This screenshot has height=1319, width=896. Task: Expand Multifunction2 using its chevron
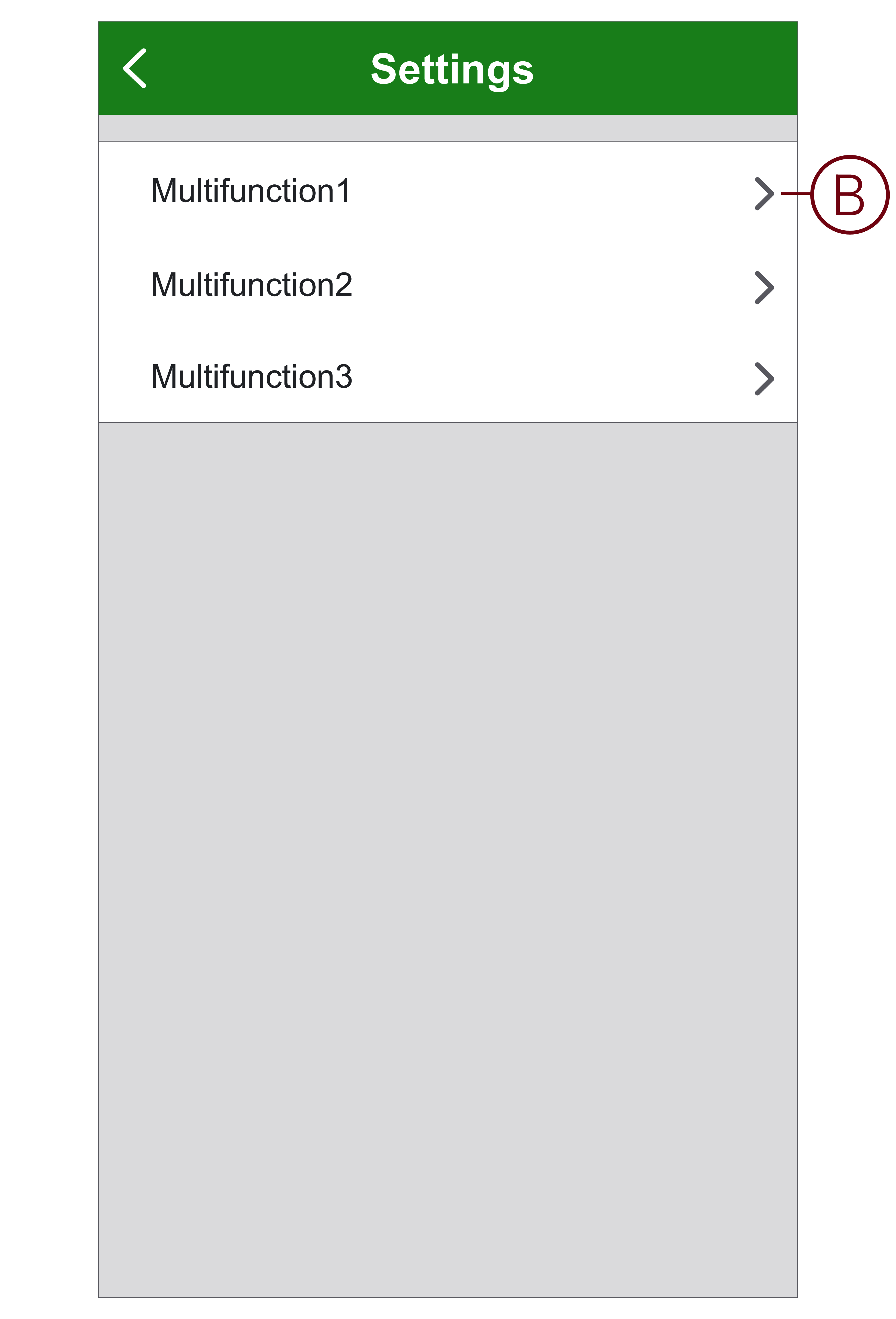[x=764, y=287]
